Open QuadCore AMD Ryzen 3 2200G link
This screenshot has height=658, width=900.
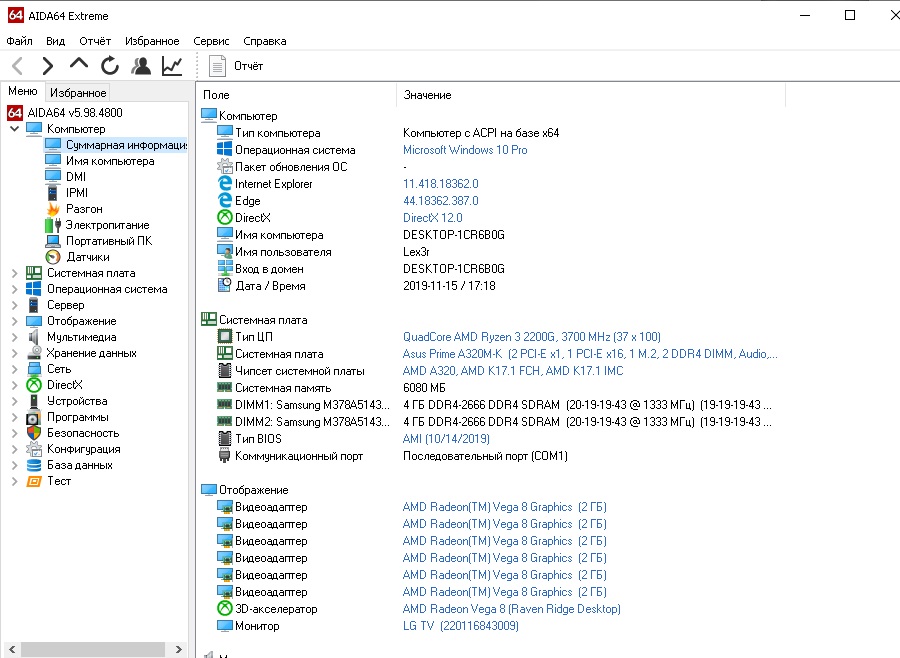532,336
